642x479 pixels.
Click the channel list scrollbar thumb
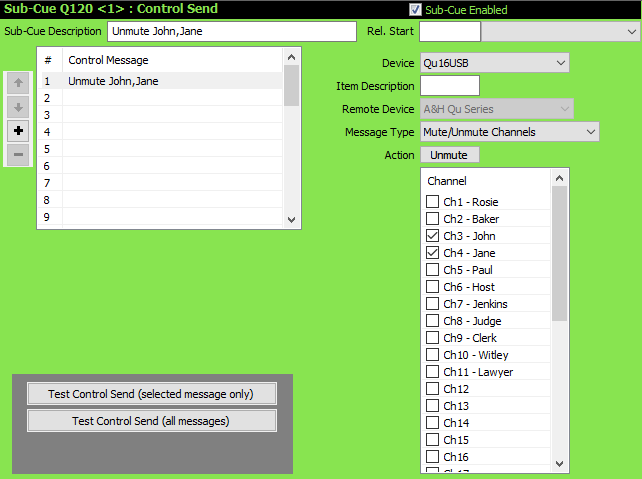coord(559,254)
